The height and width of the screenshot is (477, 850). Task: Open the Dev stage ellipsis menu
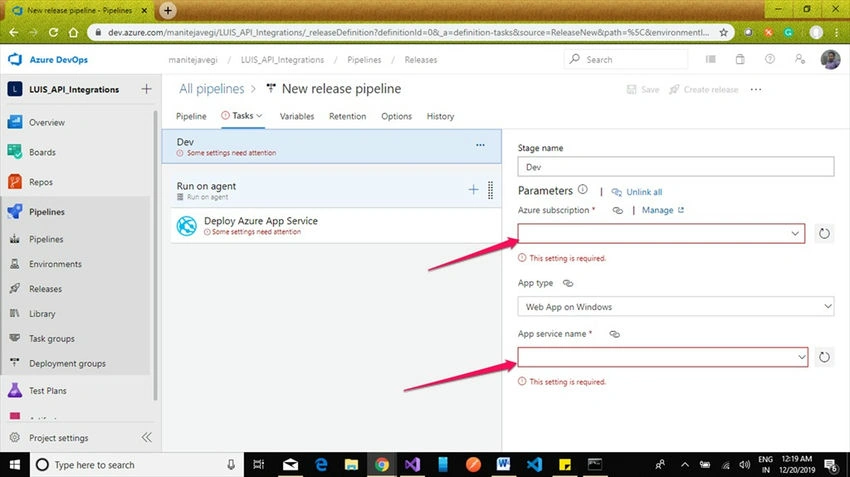(x=480, y=145)
